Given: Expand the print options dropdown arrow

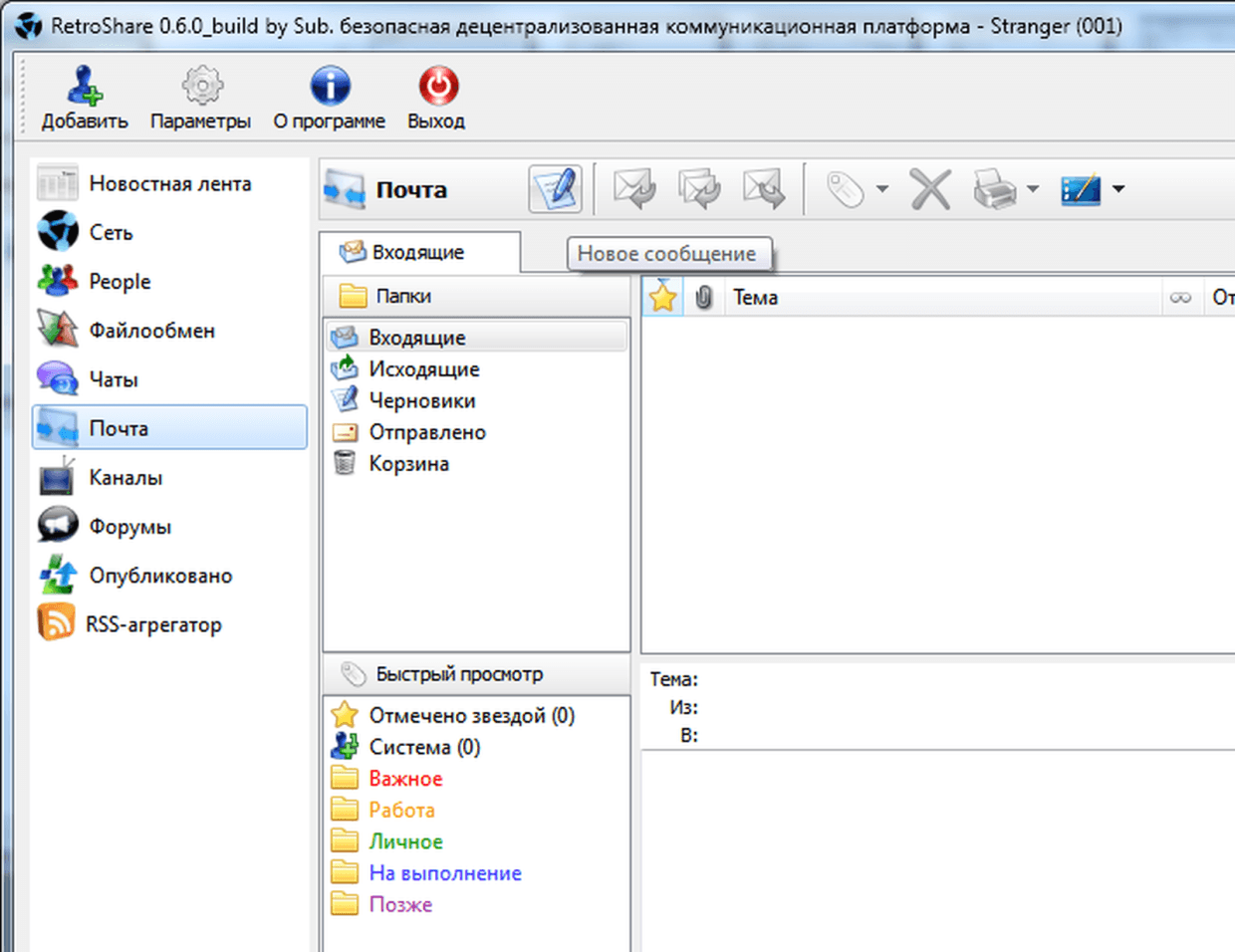Looking at the screenshot, I should pos(1033,189).
